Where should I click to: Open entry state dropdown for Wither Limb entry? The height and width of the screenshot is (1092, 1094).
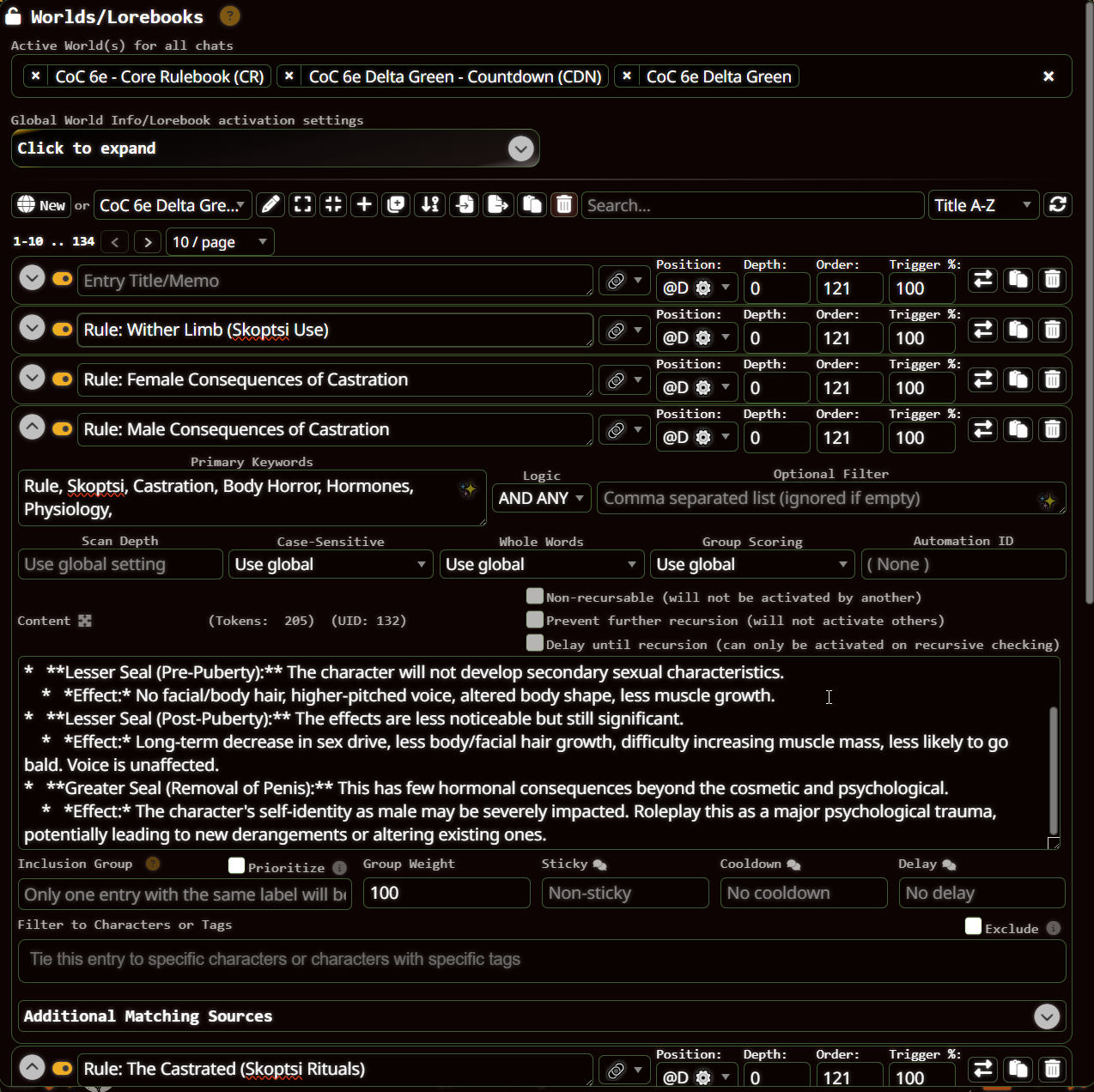coord(624,331)
